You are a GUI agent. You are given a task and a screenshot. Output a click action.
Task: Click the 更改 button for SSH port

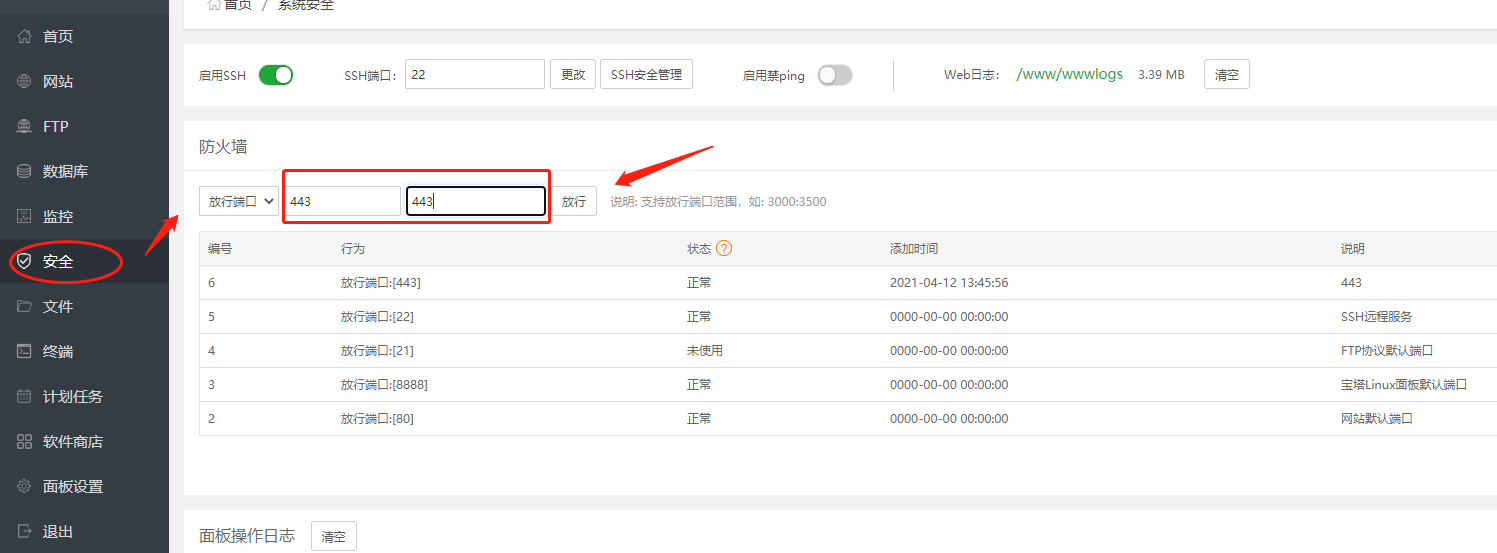(573, 74)
